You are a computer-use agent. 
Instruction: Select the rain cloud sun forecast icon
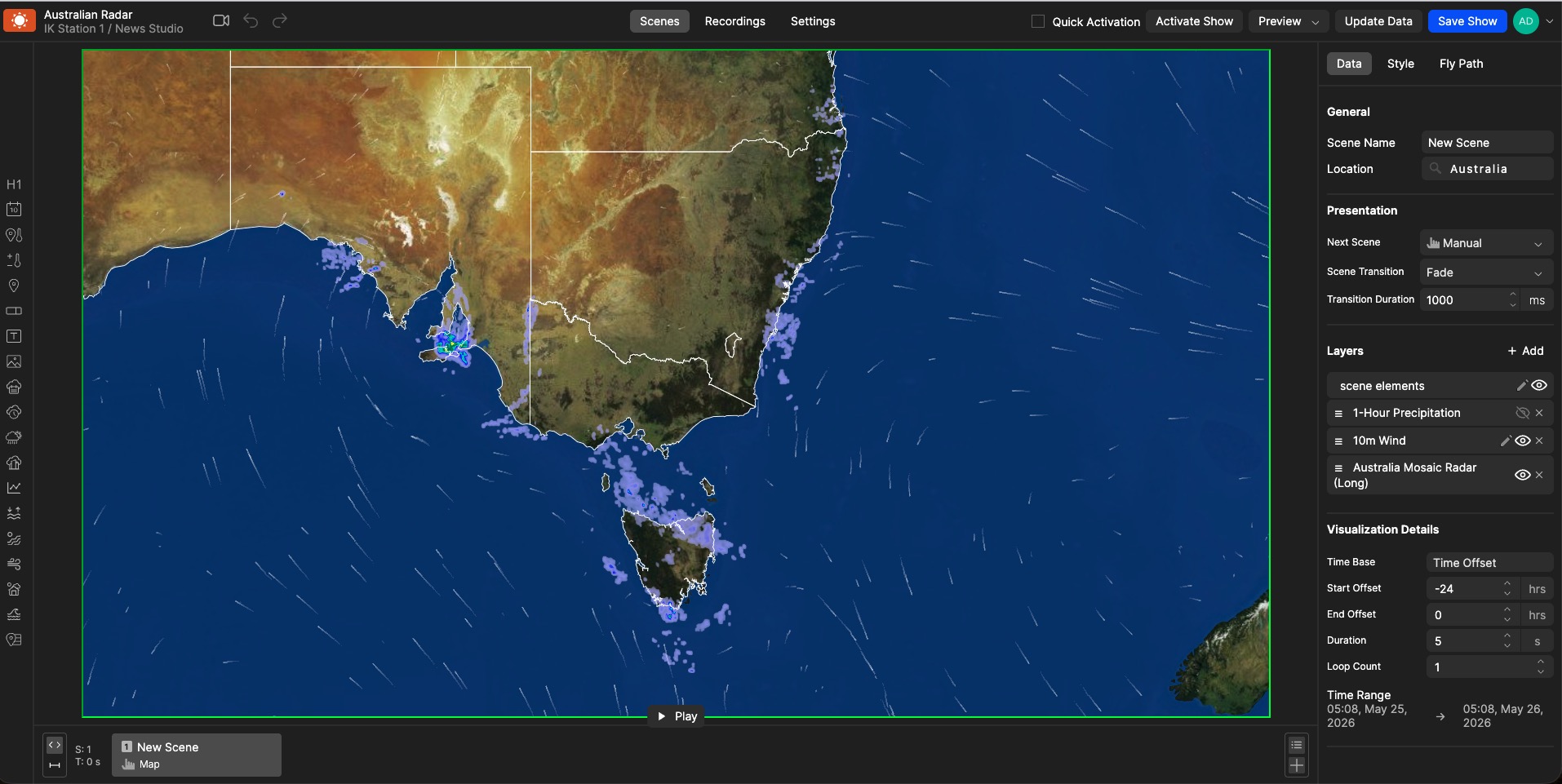pos(14,437)
